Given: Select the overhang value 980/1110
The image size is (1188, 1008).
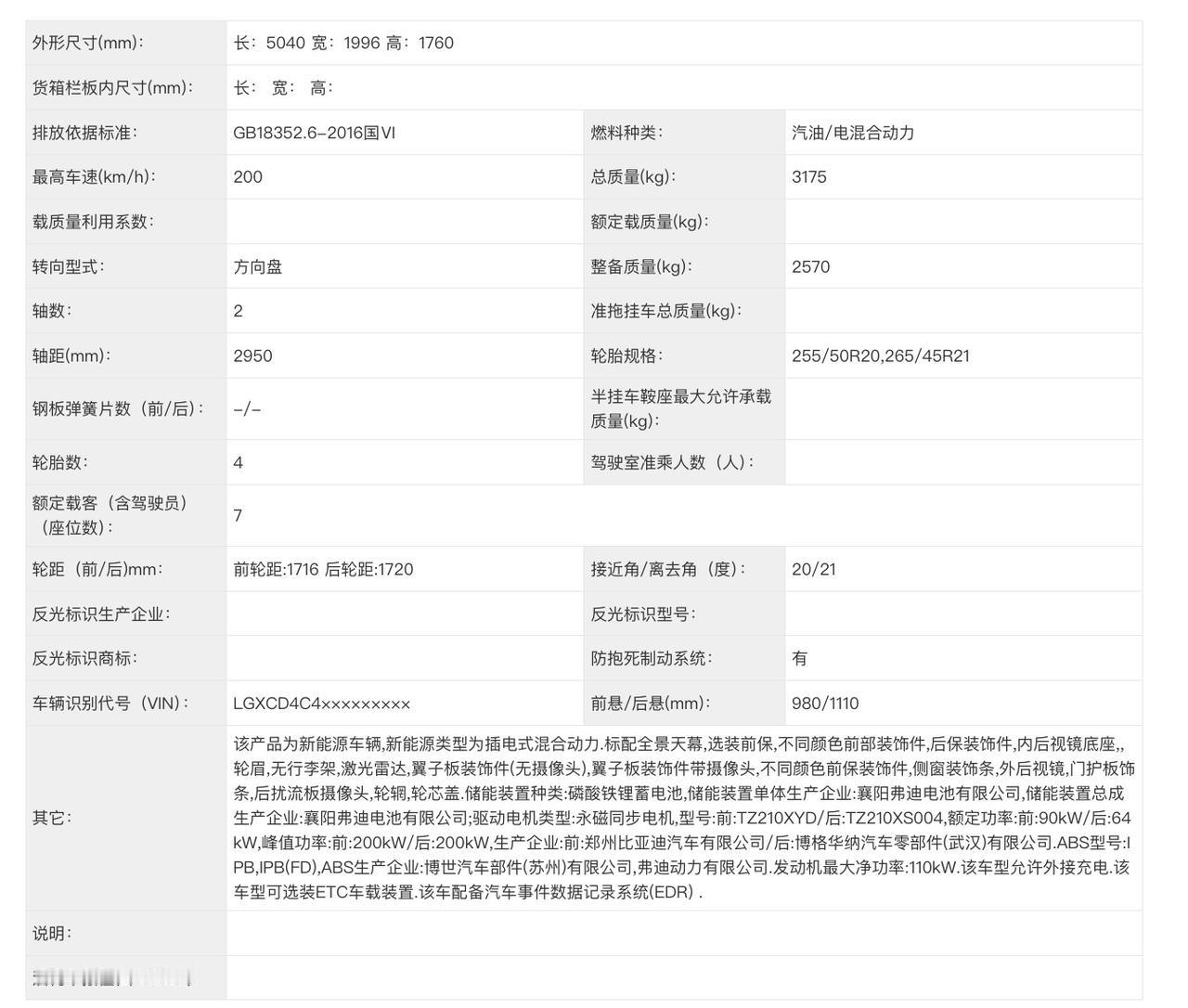Looking at the screenshot, I should 825,703.
